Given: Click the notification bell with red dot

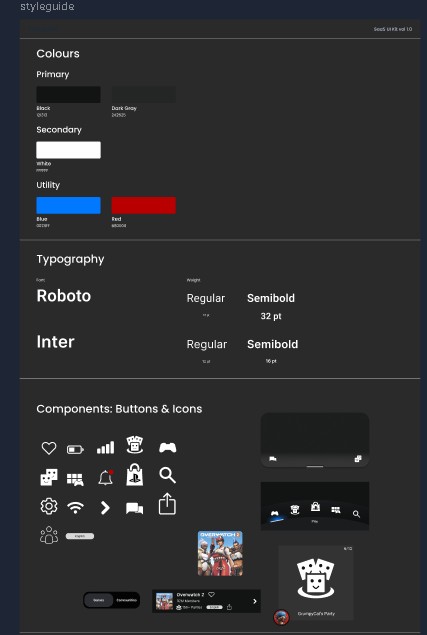Looking at the screenshot, I should click(106, 477).
